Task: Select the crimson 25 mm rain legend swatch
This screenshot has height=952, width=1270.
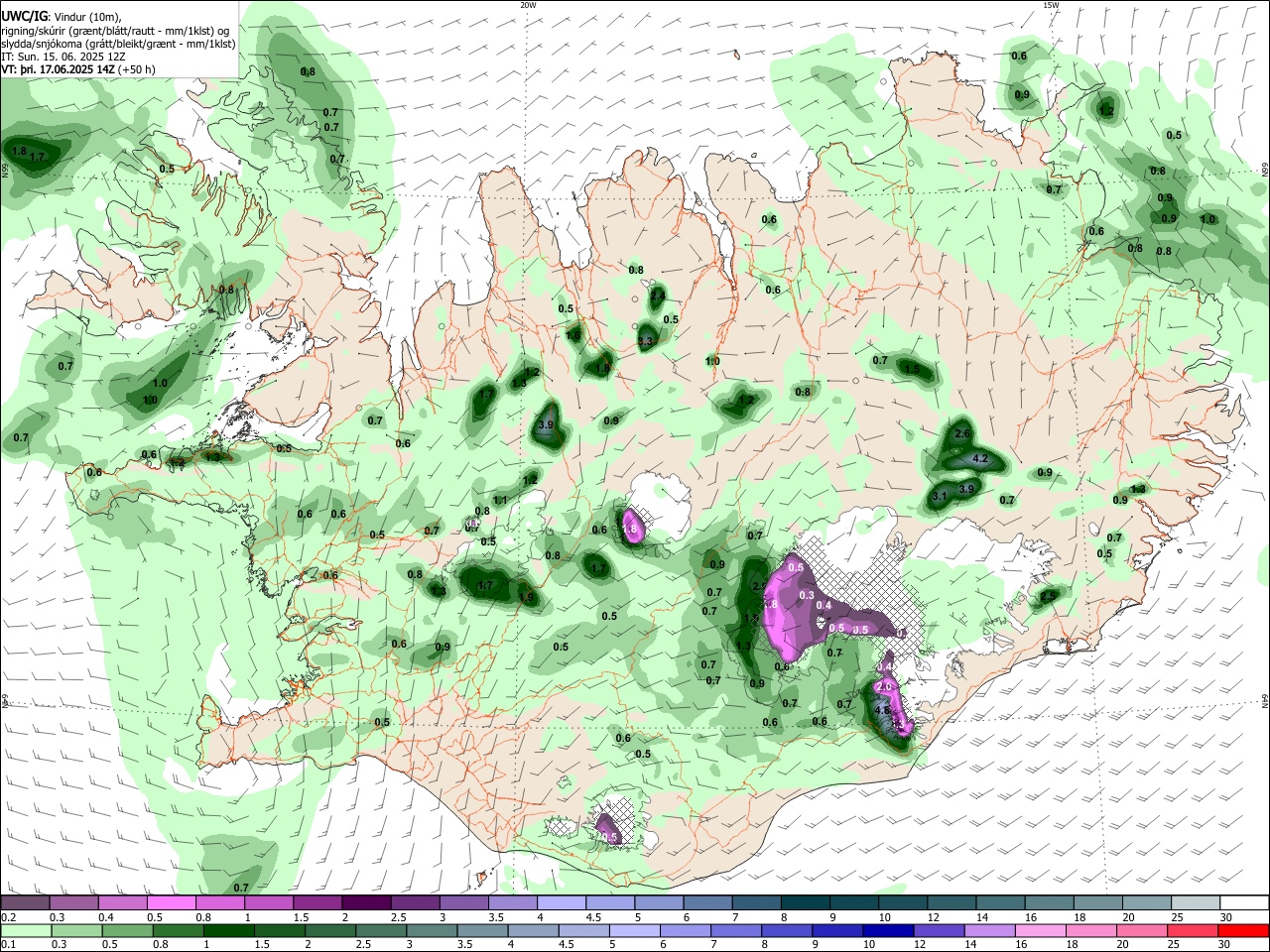Action: (x=1192, y=930)
